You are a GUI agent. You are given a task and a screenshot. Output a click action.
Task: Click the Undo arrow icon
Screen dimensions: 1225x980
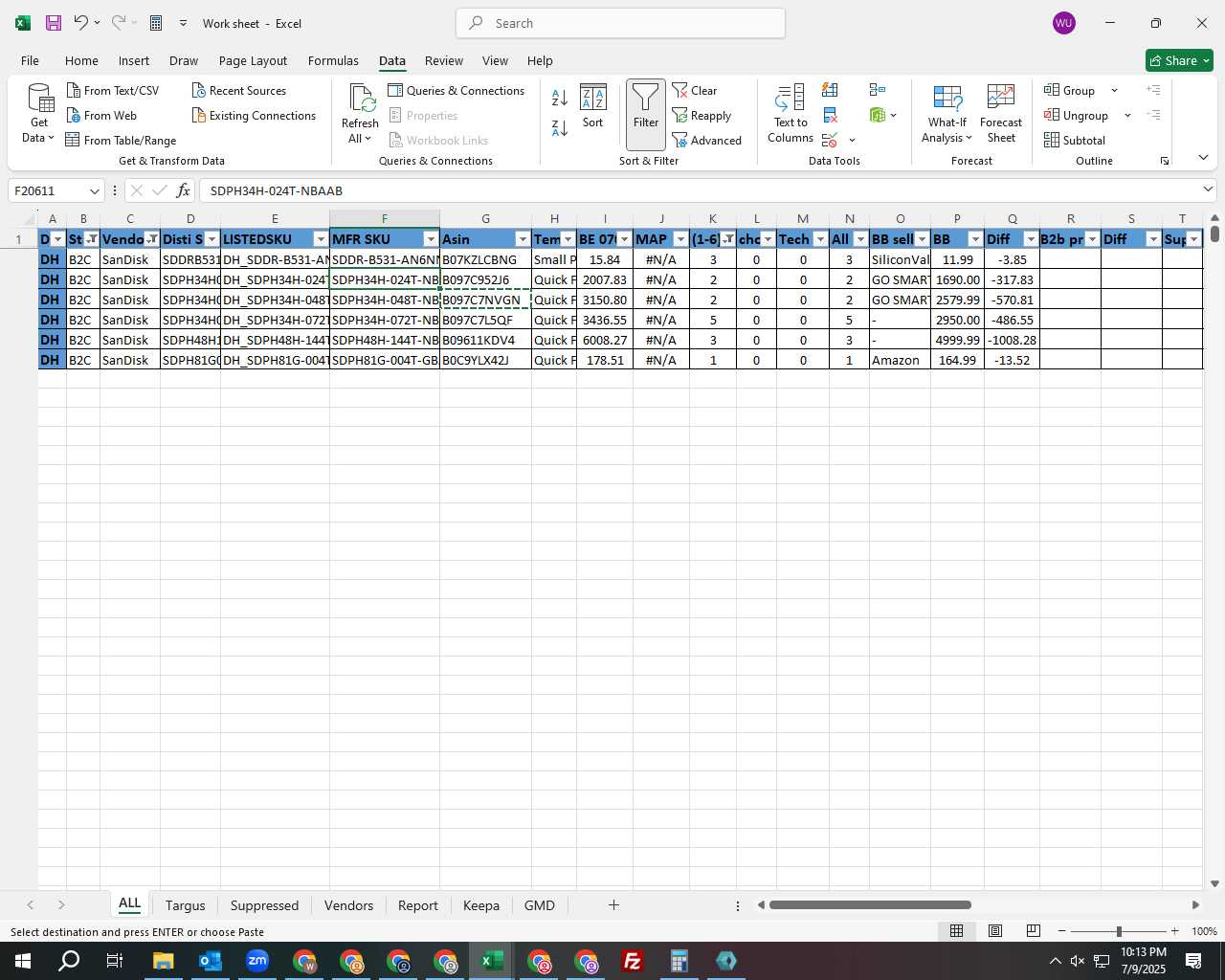pos(81,23)
